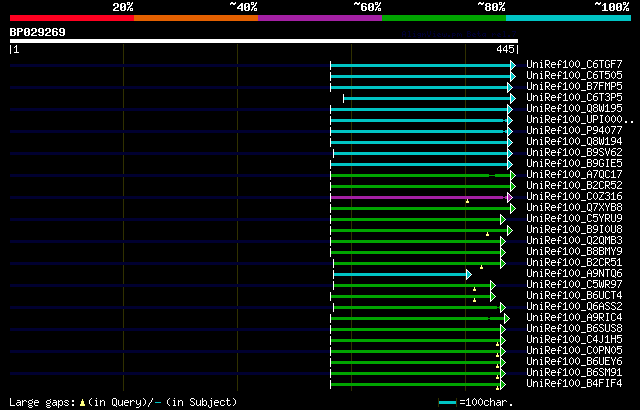Image resolution: width=640 pixels, height=410 pixels.
Task: Click the purple ~60% identity legend segment
Action: (x=320, y=18)
